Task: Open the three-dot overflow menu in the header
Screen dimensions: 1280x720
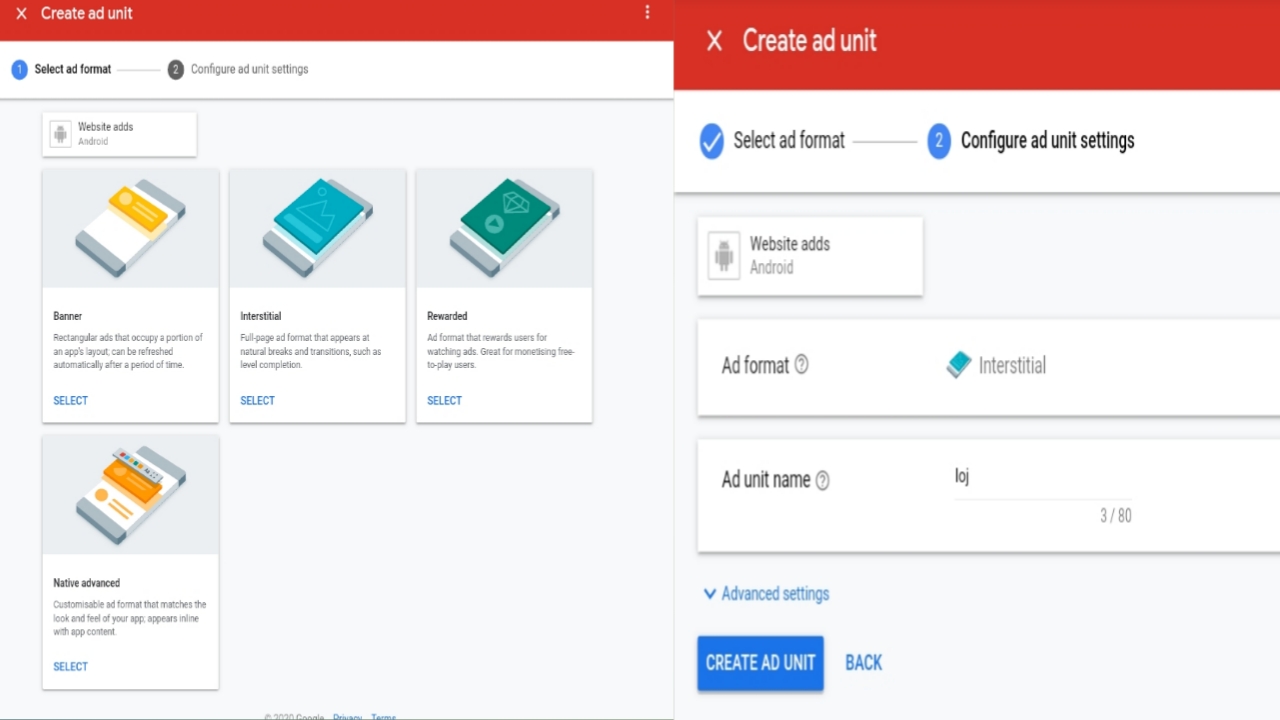Action: click(x=647, y=12)
